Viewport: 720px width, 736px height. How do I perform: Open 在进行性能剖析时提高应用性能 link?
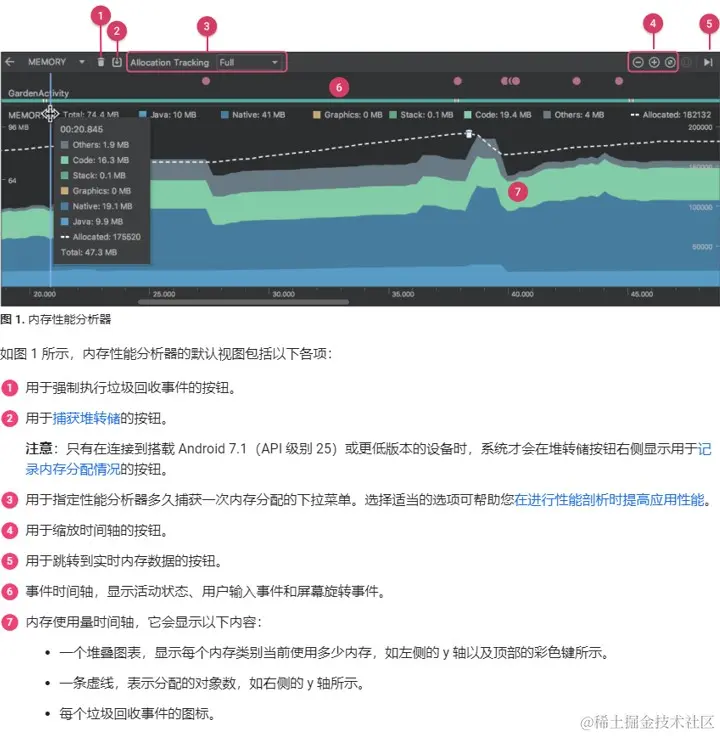coord(609,499)
